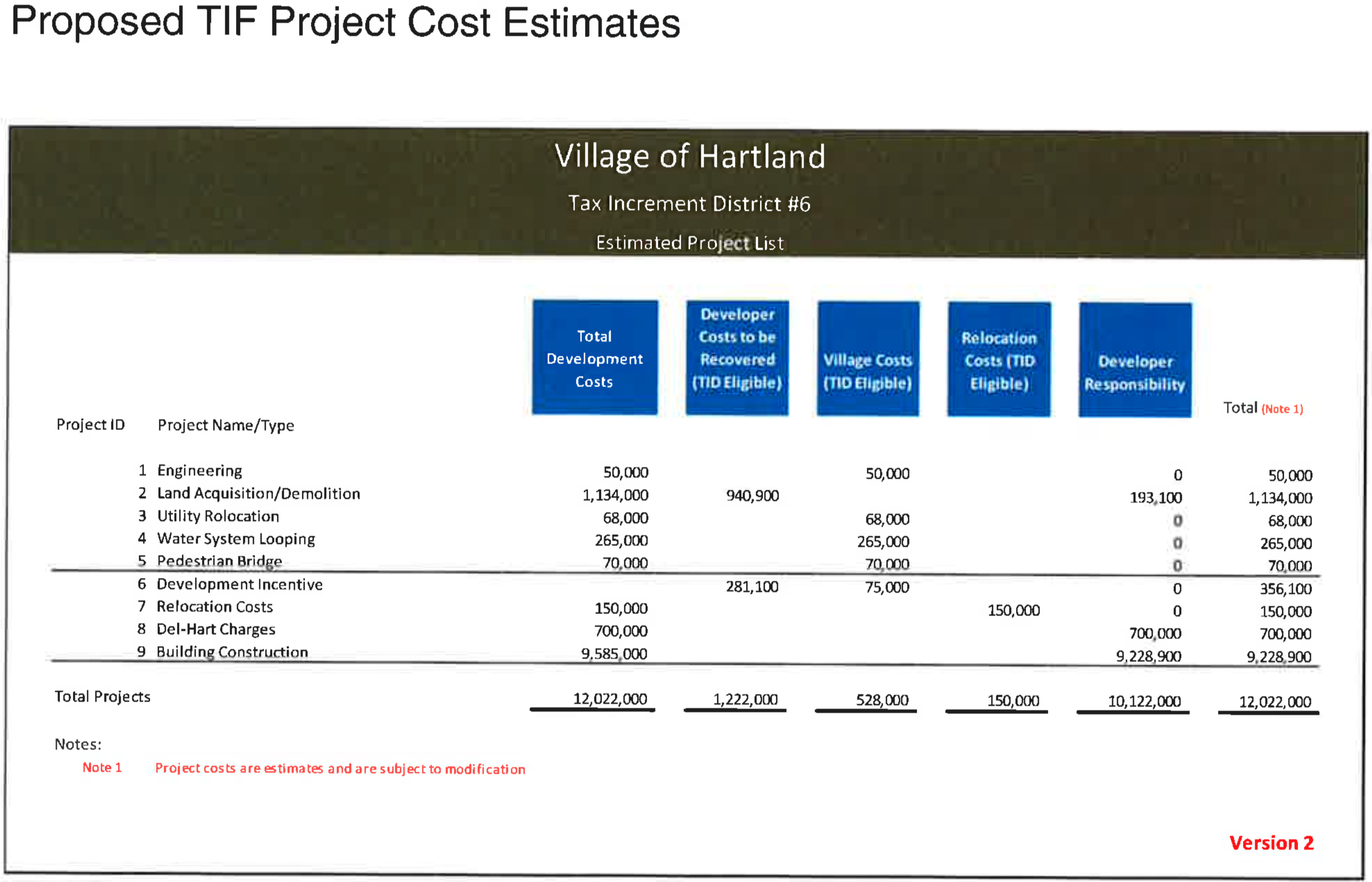The image size is (1372, 882).
Task: Select the Del-Hart Charges row label
Action: pos(216,630)
